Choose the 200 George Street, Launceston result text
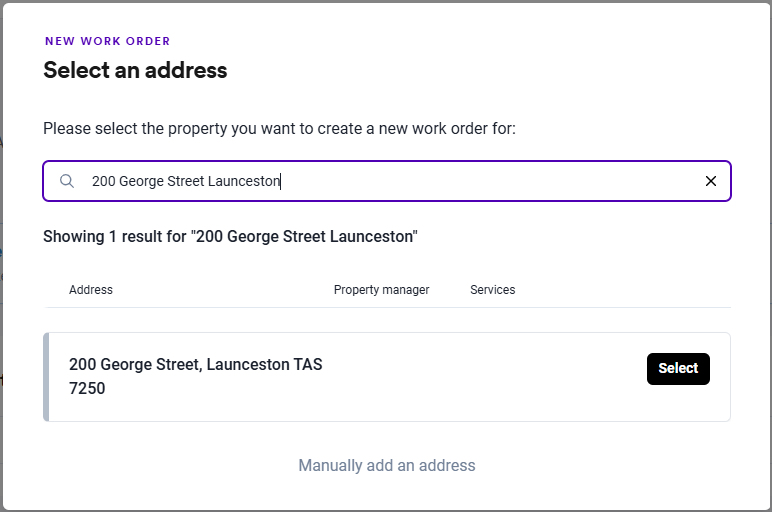 pos(195,365)
